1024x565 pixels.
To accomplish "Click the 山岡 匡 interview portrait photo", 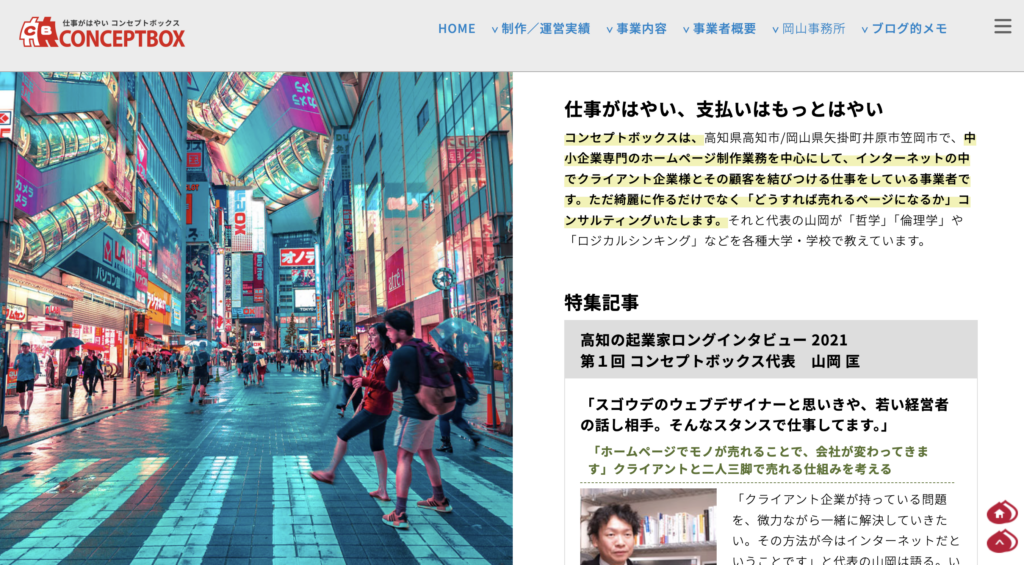I will pyautogui.click(x=648, y=527).
